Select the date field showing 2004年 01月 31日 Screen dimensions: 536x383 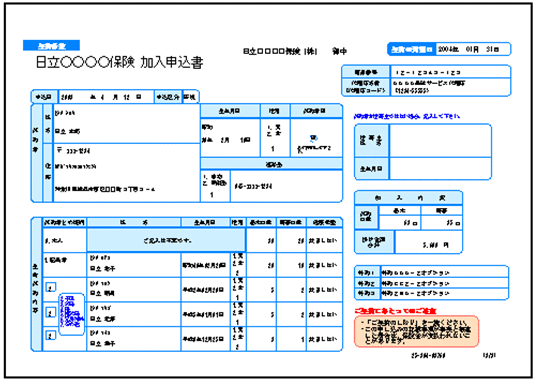(473, 49)
